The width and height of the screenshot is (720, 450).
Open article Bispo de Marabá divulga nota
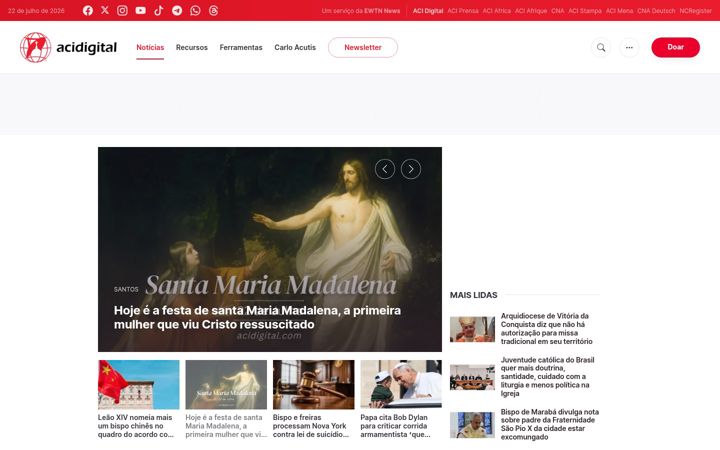(x=550, y=424)
